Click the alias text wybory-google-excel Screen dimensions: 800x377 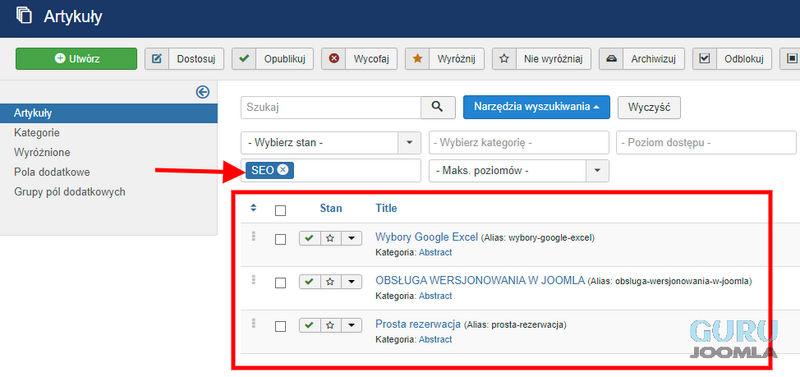point(551,238)
